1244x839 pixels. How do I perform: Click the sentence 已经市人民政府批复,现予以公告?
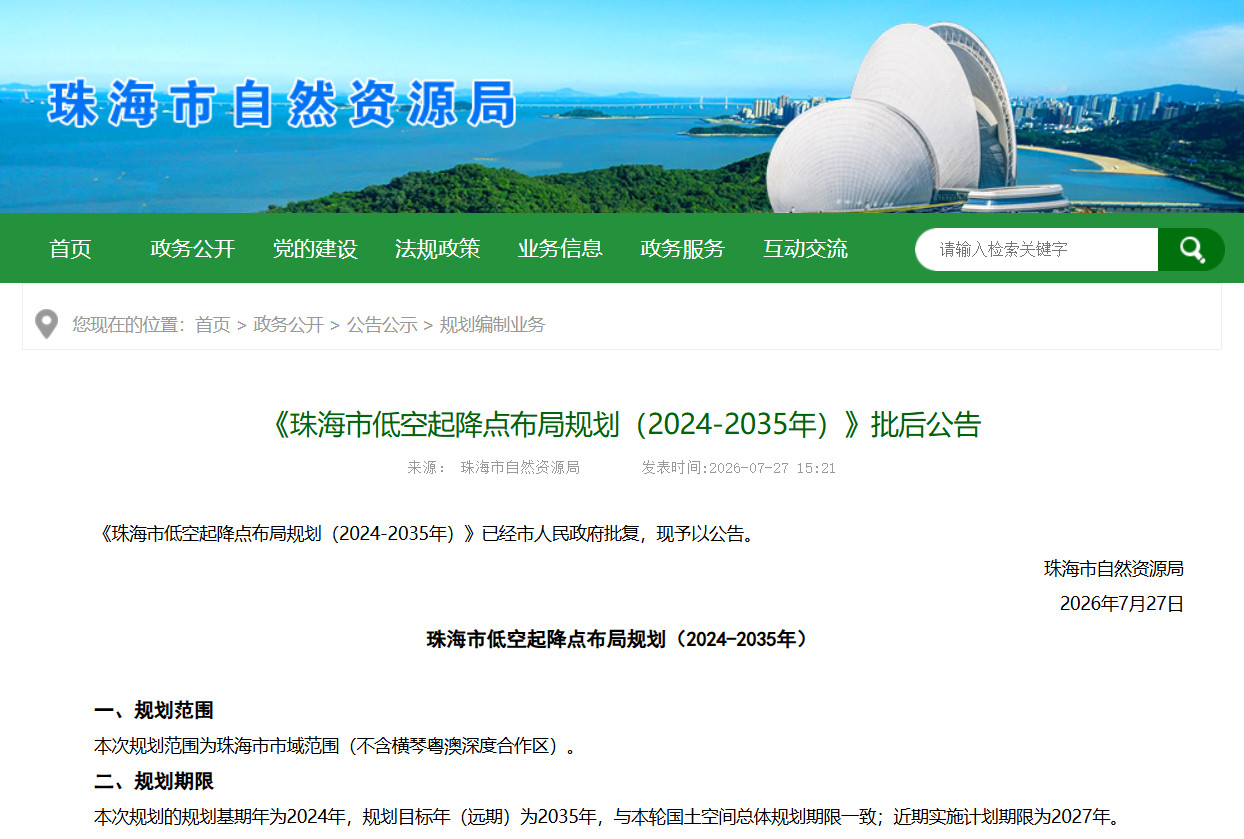click(618, 534)
